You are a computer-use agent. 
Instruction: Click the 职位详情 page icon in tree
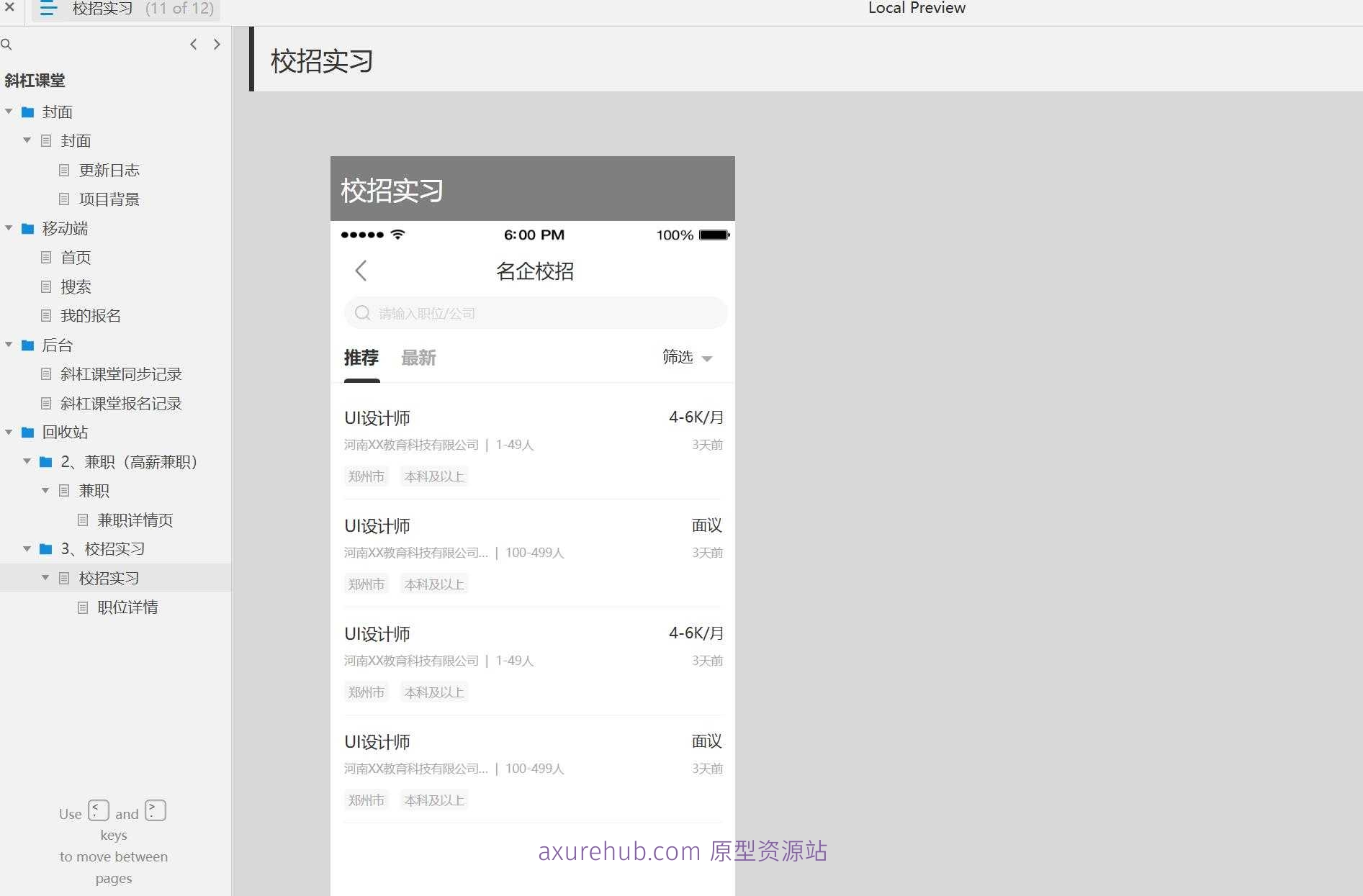click(83, 608)
